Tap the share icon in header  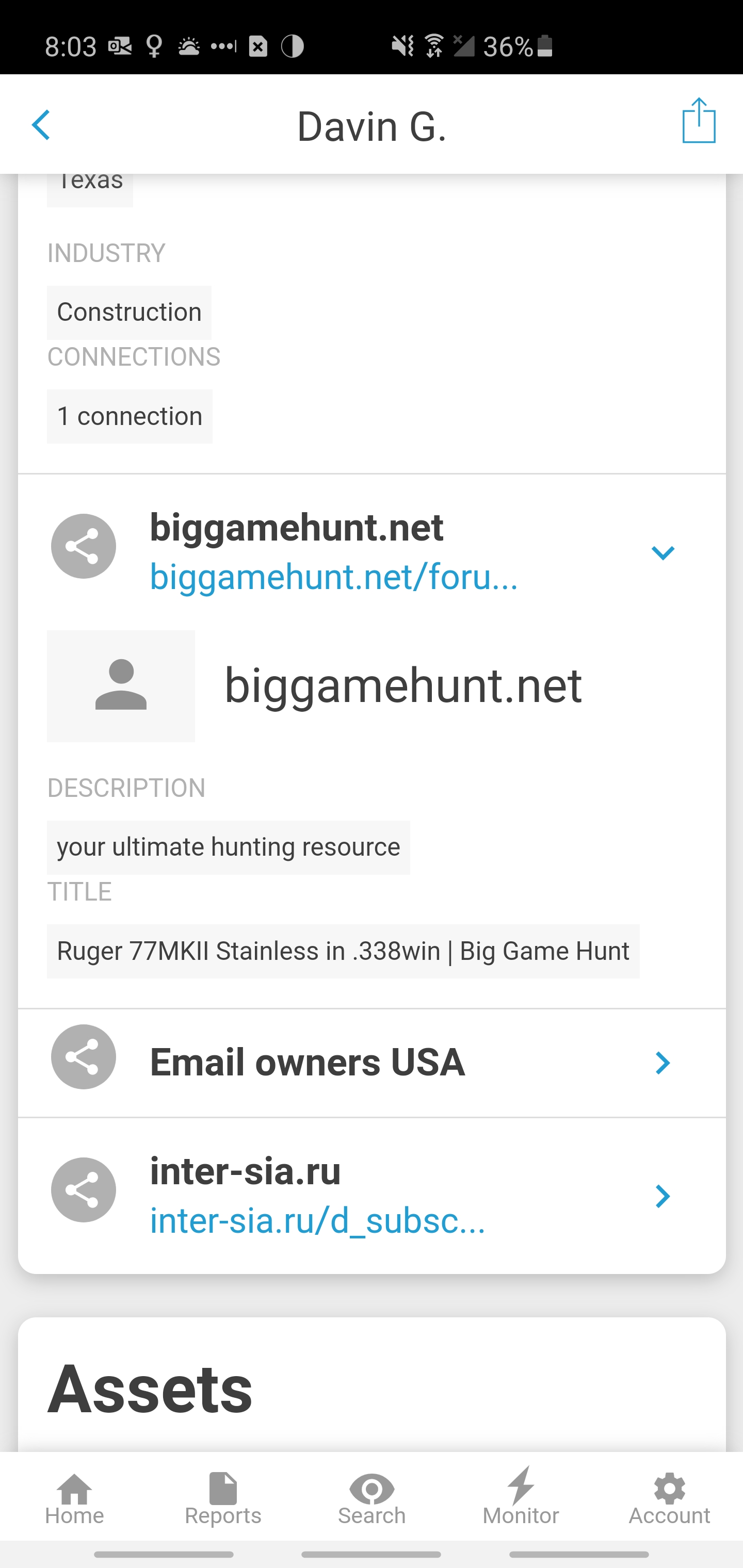(698, 121)
